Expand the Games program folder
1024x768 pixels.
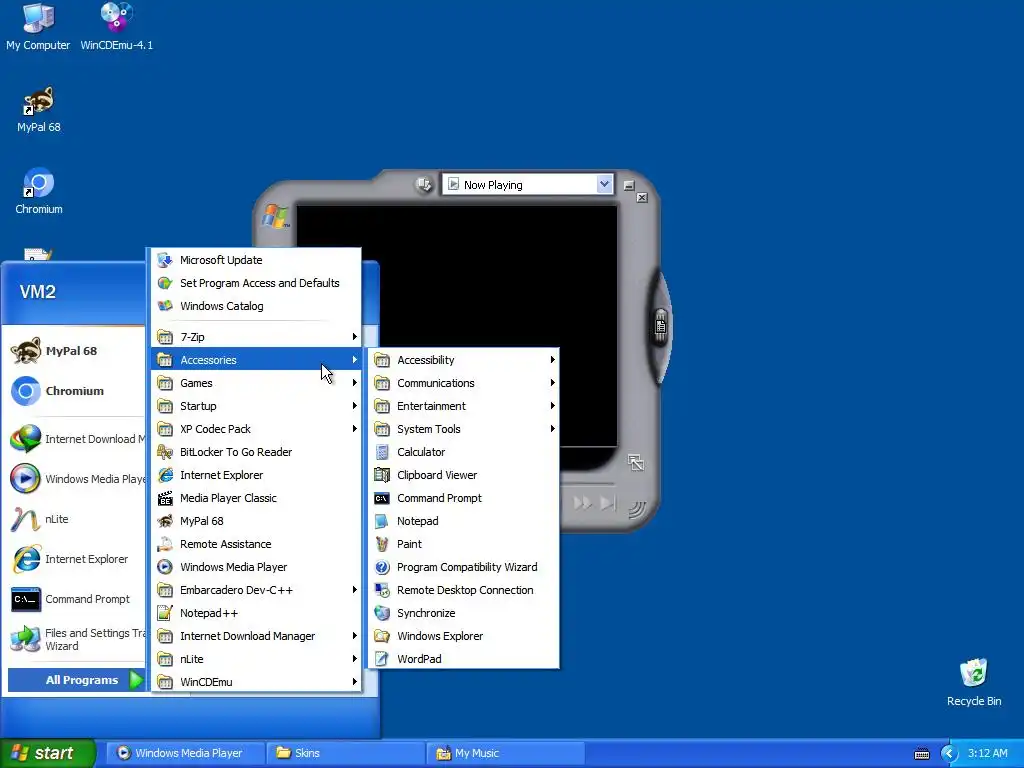(257, 383)
